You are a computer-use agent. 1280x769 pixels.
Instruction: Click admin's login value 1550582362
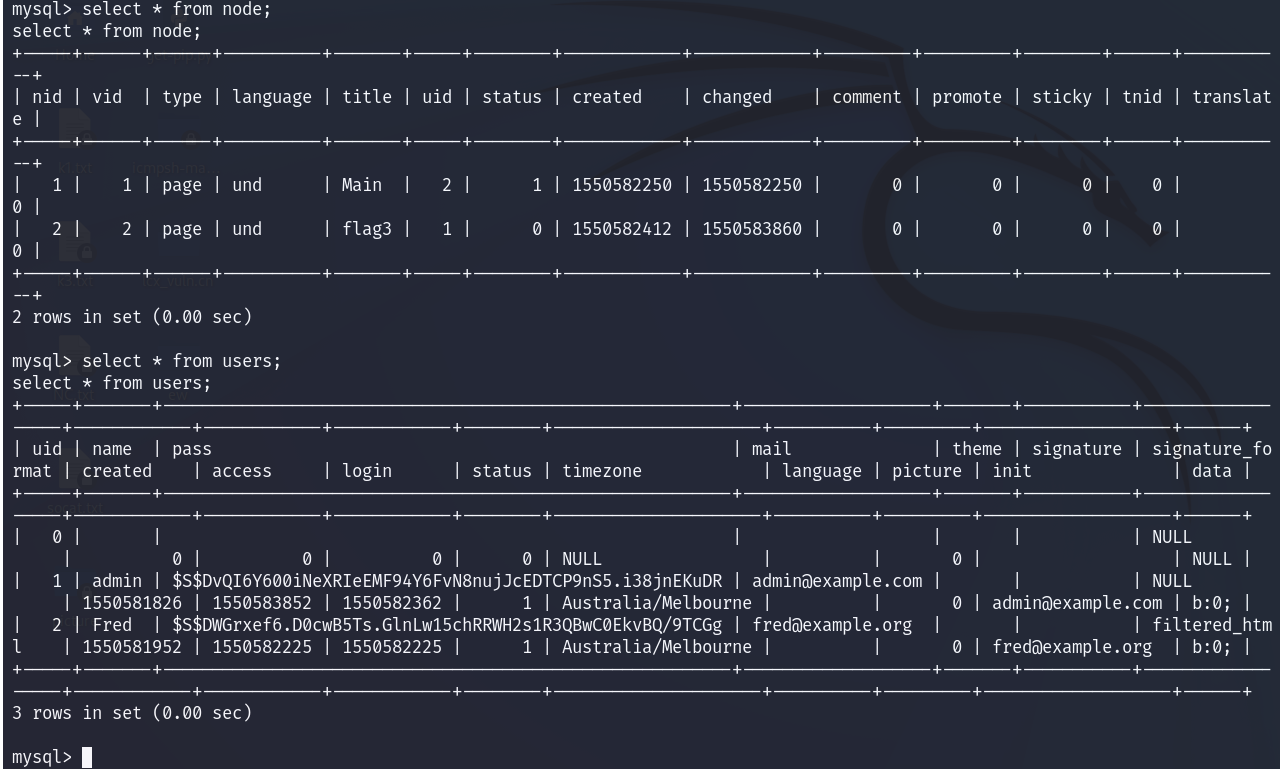click(392, 603)
